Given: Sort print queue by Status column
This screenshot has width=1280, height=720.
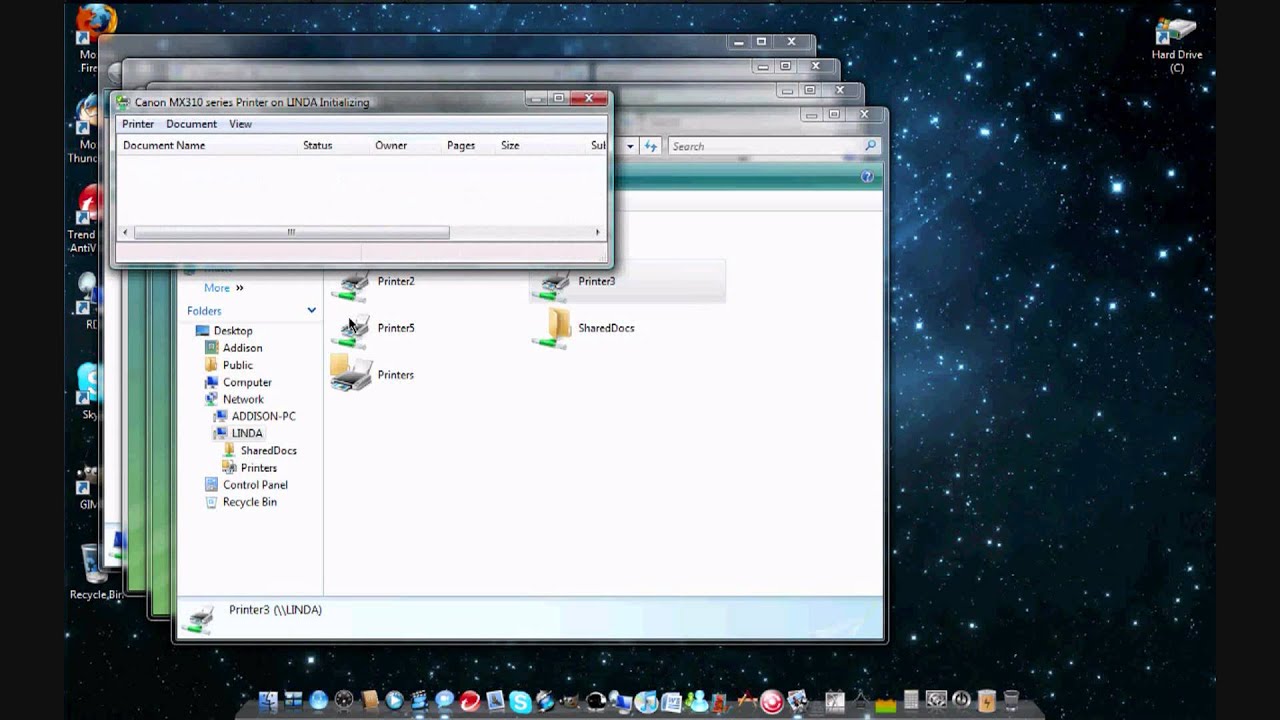Looking at the screenshot, I should [x=317, y=145].
